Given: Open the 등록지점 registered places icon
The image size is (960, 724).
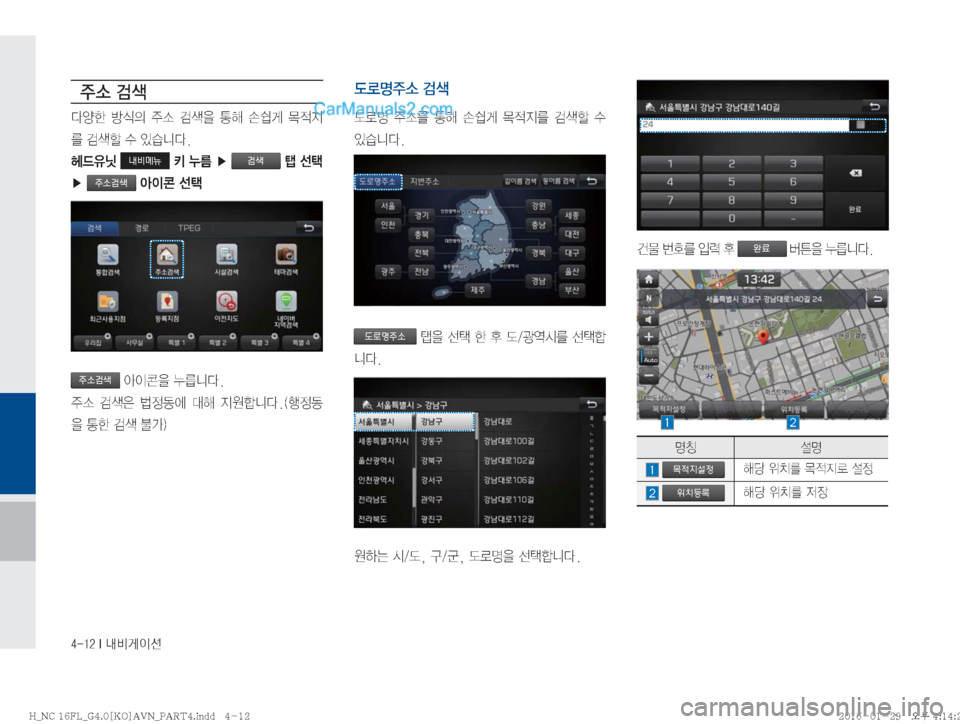Looking at the screenshot, I should pos(167,307).
